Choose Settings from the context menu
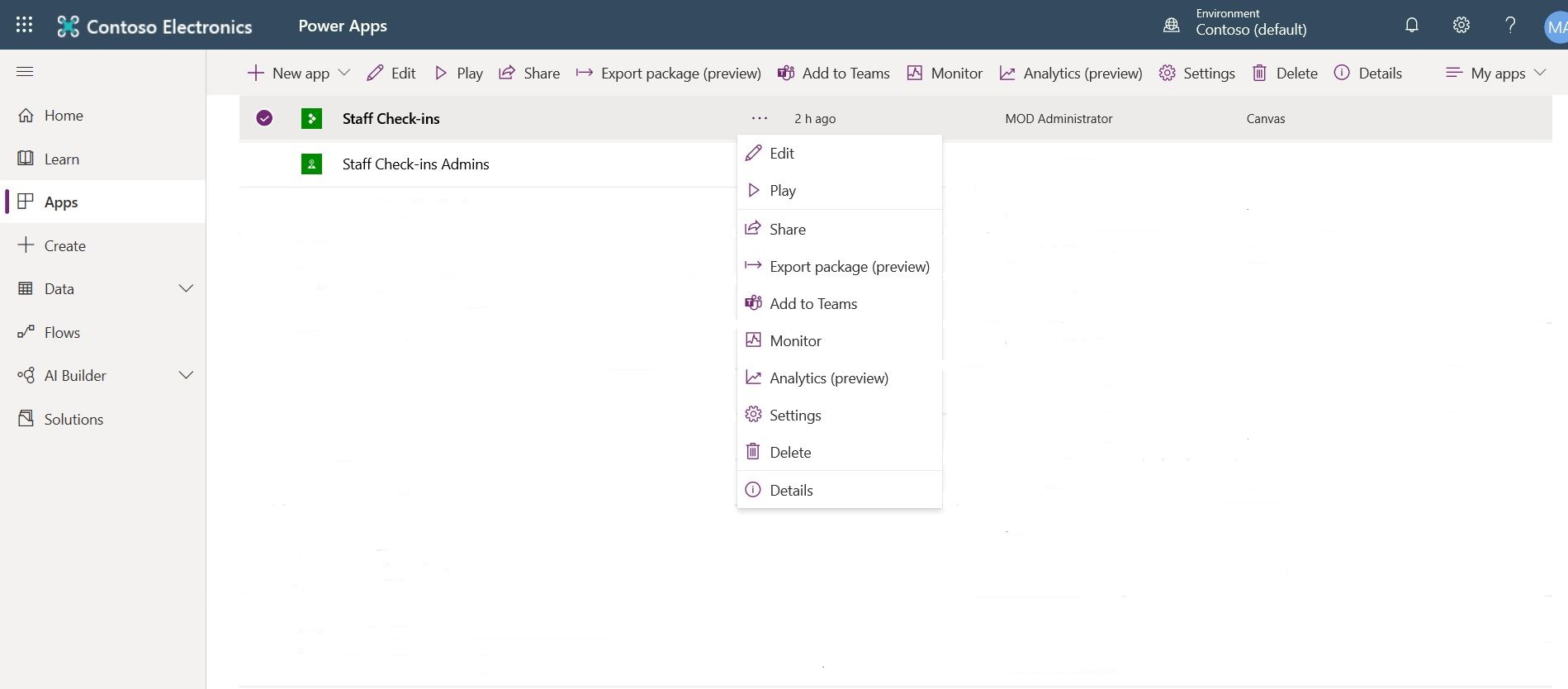Viewport: 1568px width, 689px height. click(840, 415)
